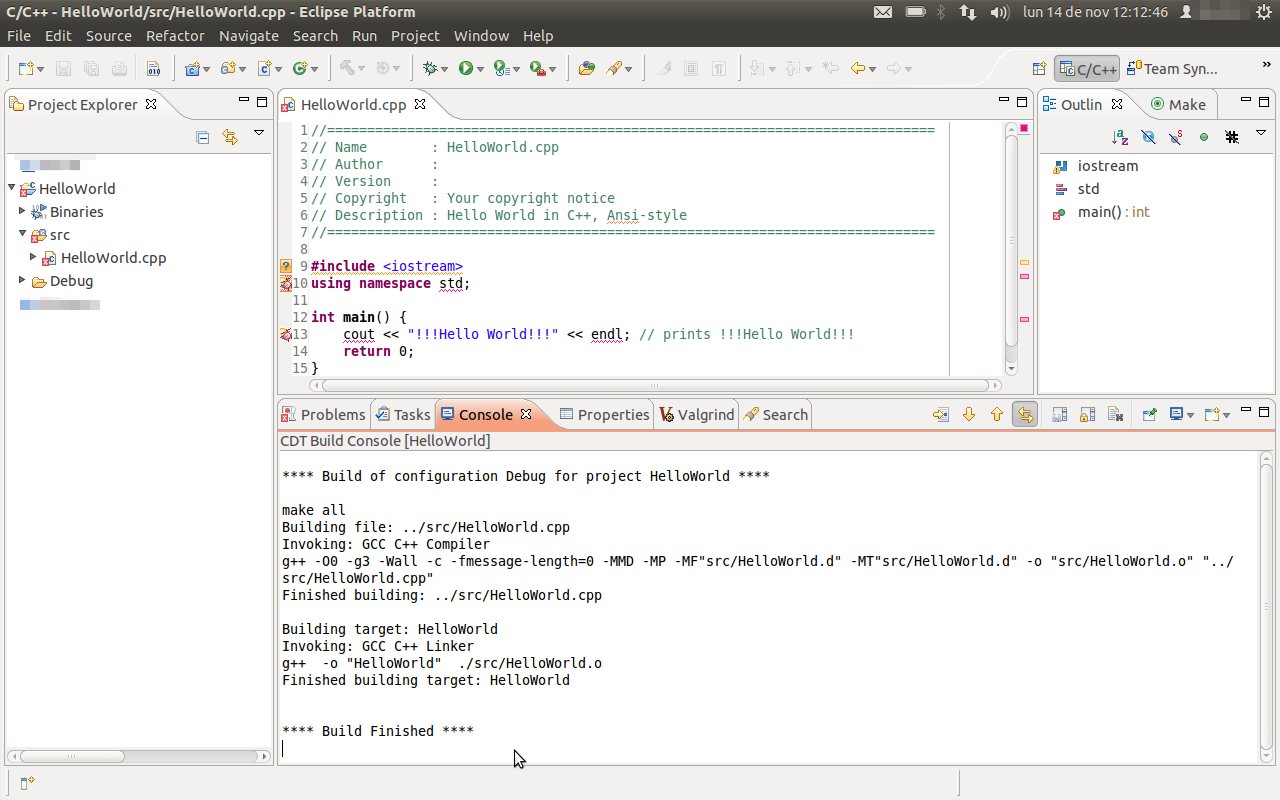
Task: Toggle Scroll Lock in the console
Action: point(1088,414)
